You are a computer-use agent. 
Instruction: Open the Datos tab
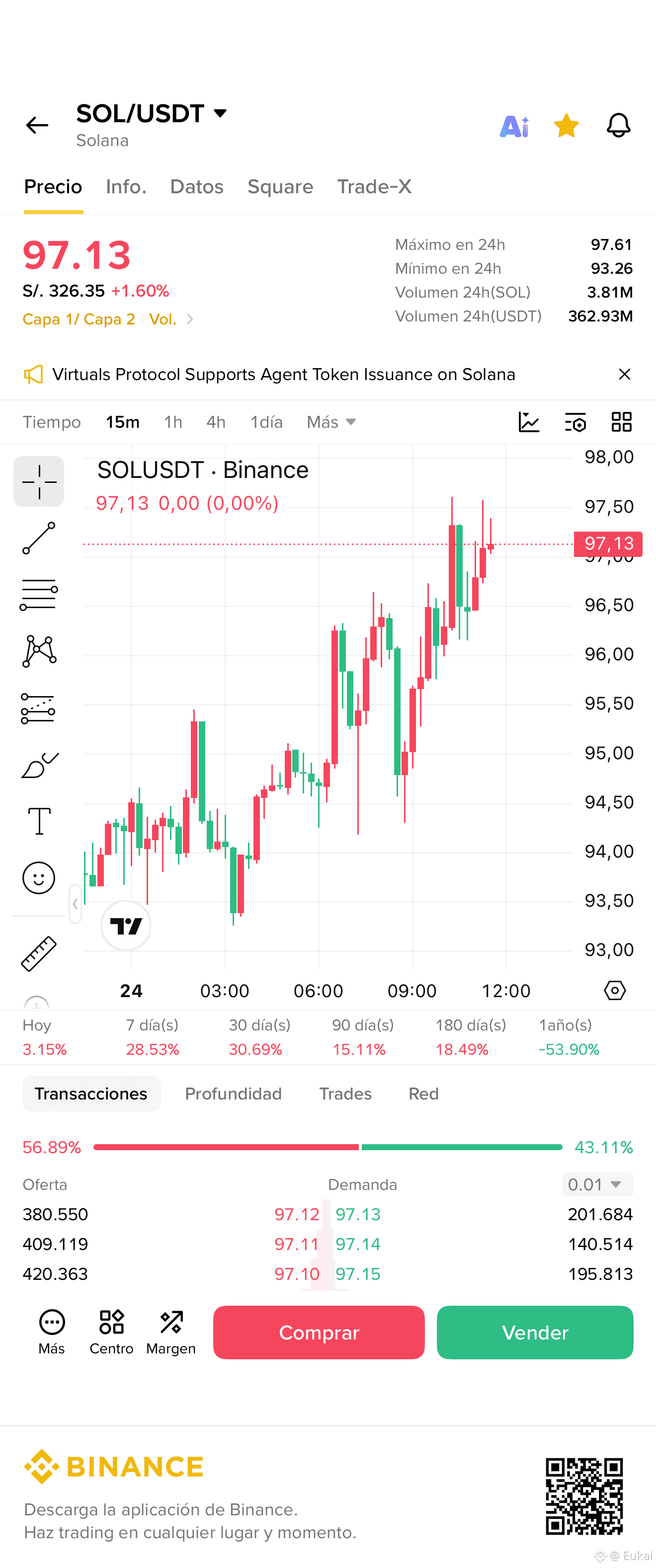[197, 187]
